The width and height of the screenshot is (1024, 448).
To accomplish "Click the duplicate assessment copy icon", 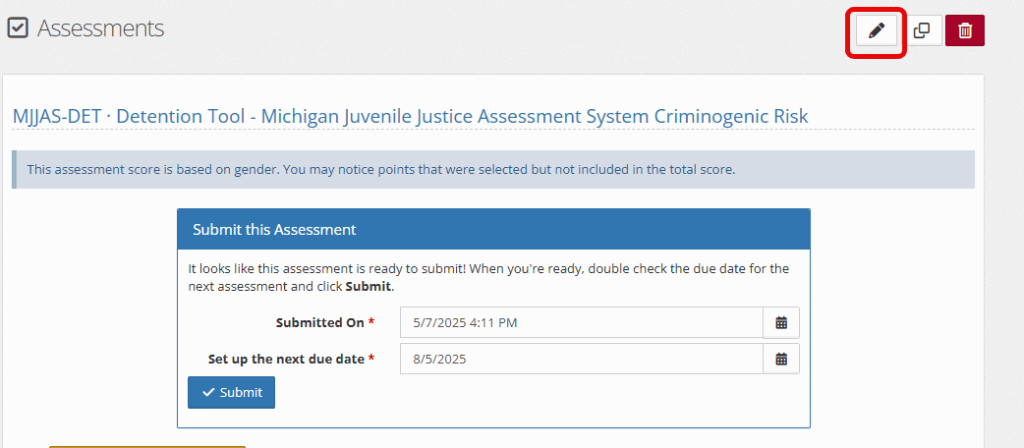I will tap(921, 31).
